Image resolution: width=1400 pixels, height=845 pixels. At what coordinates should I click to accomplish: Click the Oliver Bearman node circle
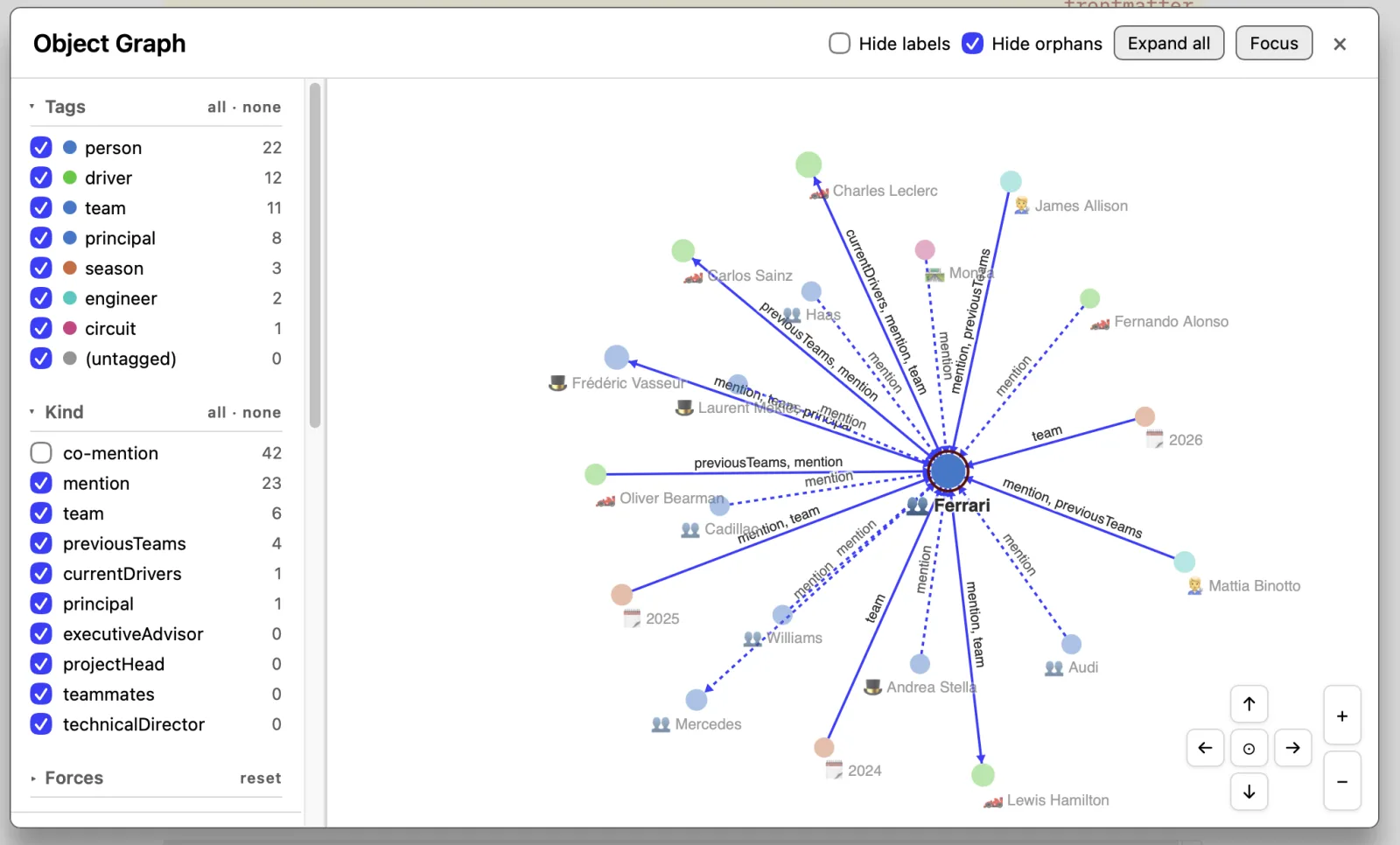pyautogui.click(x=596, y=474)
